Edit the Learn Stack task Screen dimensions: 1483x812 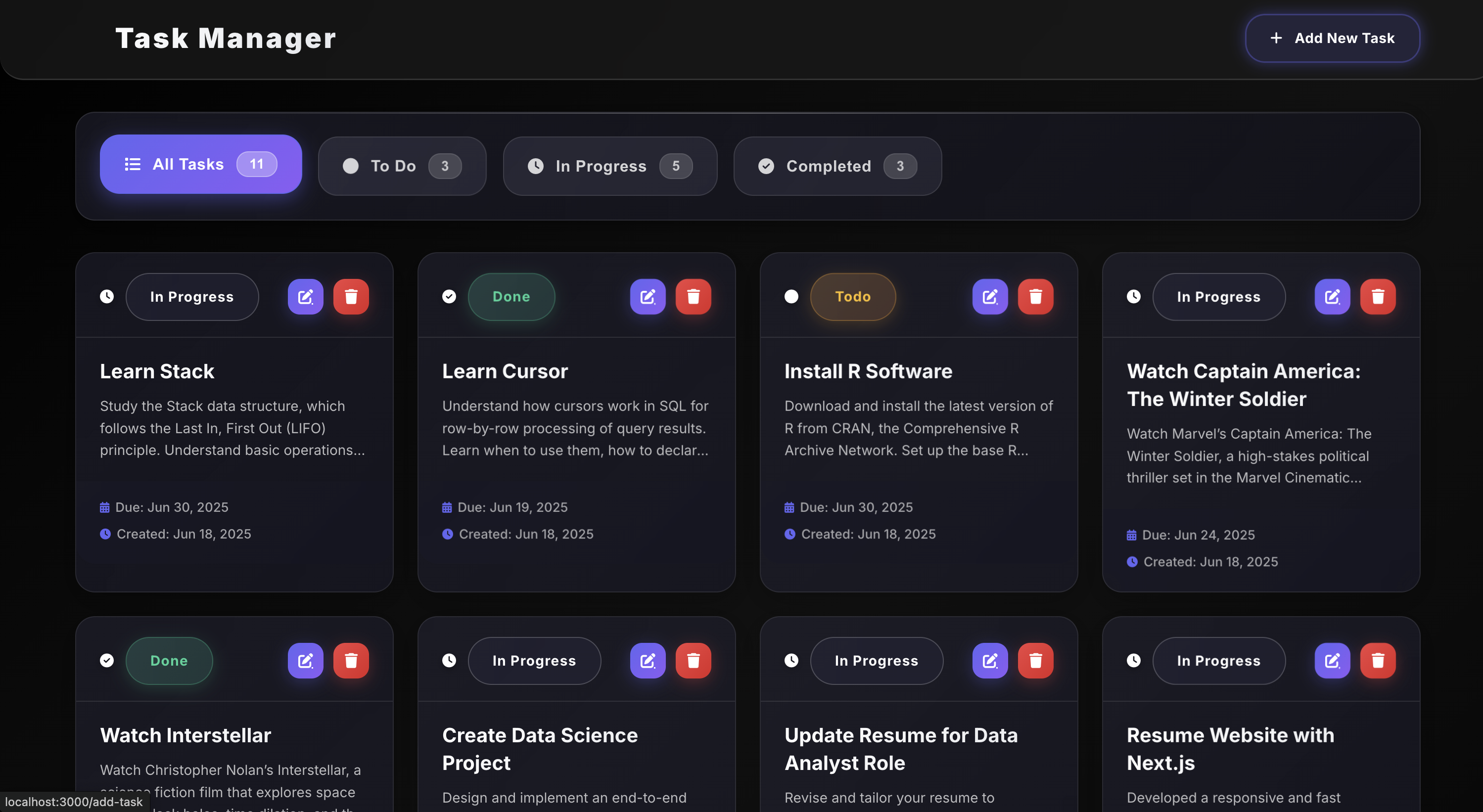[x=305, y=297]
